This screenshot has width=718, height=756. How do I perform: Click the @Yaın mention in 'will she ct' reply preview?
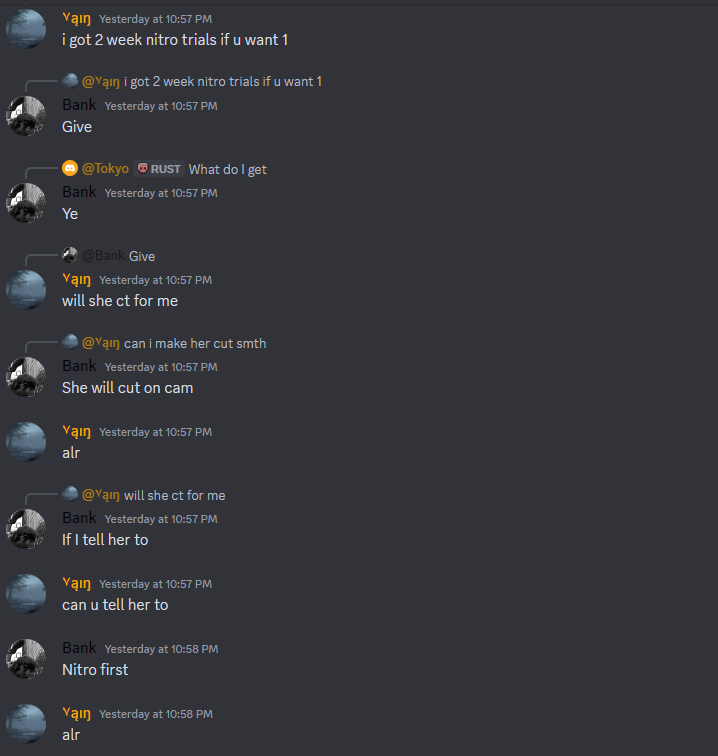tap(101, 495)
